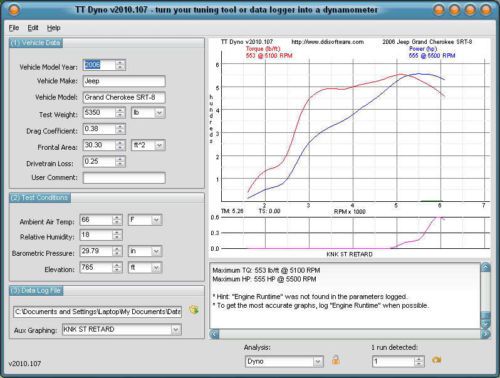Open the Help menu
Viewport: 500px width, 378px height.
pyautogui.click(x=53, y=28)
